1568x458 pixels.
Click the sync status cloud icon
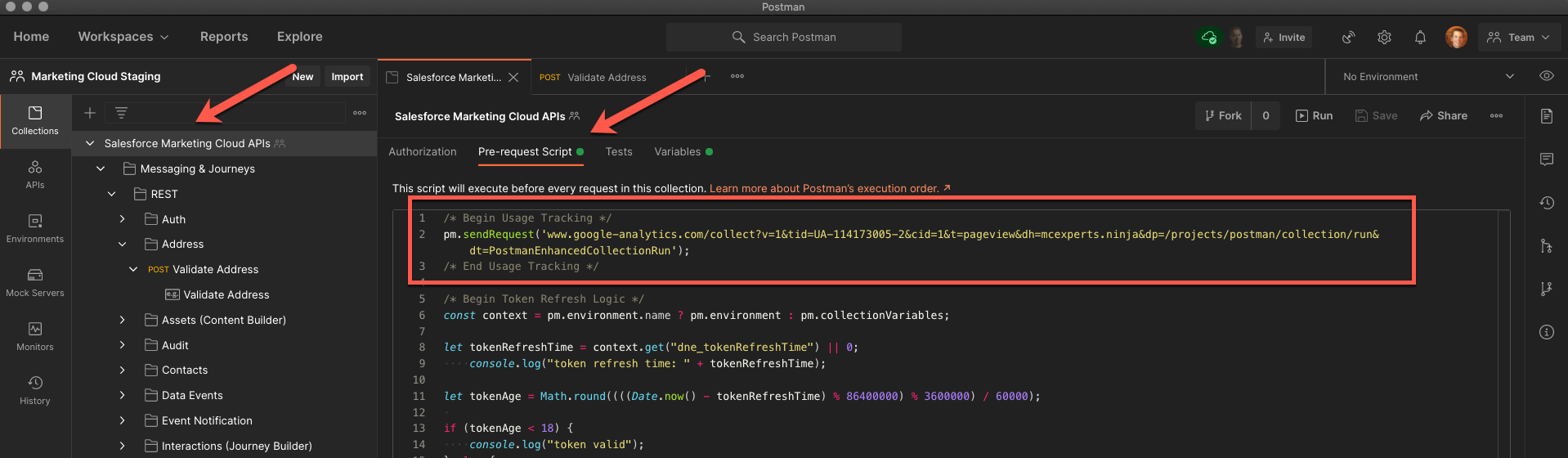coord(1208,37)
